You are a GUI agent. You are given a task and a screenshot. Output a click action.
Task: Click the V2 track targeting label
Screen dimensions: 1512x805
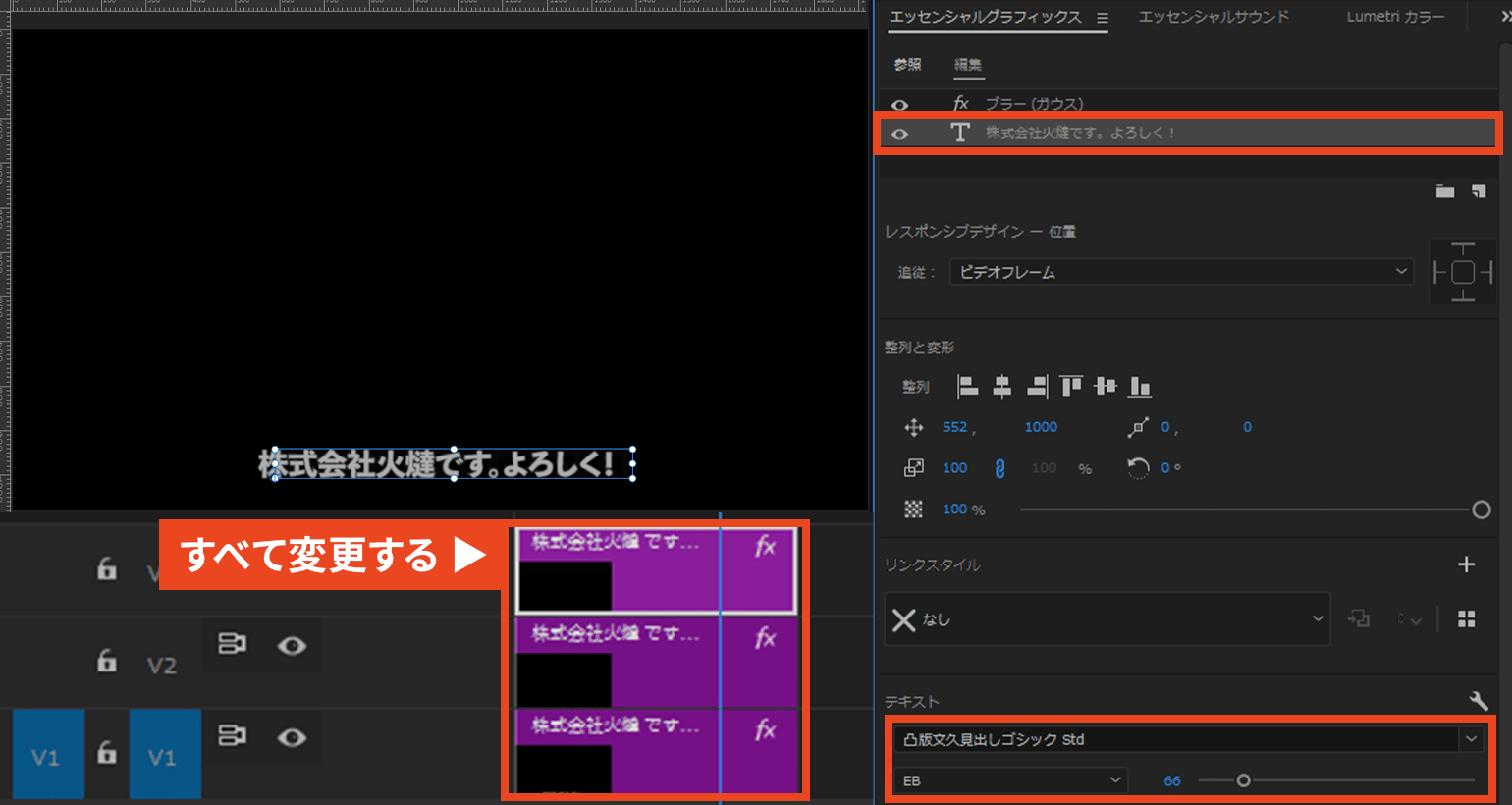(162, 666)
